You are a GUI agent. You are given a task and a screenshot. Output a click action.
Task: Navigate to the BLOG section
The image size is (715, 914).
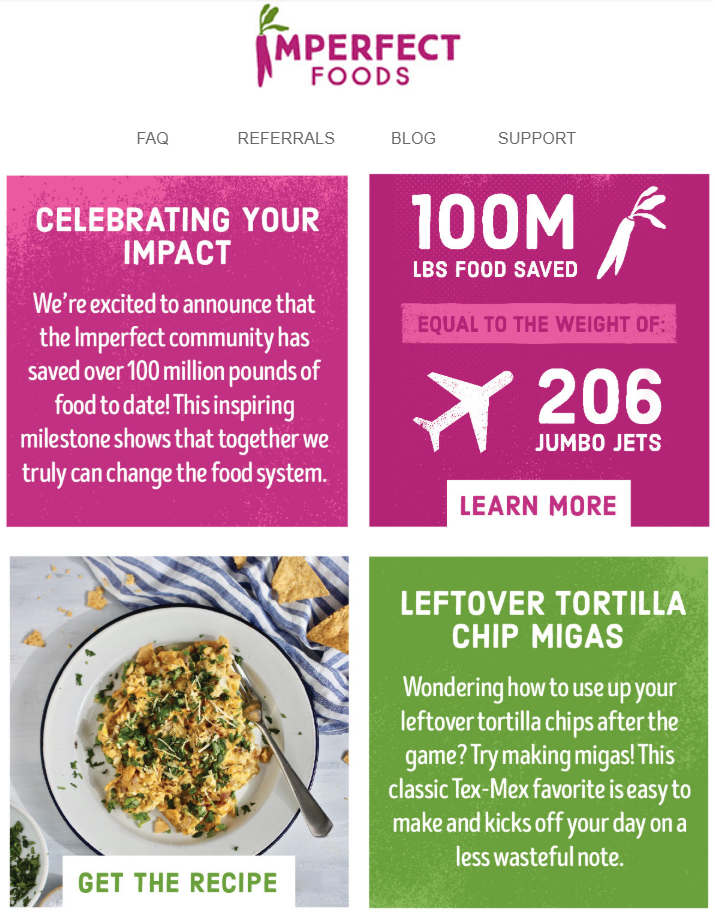[x=413, y=138]
